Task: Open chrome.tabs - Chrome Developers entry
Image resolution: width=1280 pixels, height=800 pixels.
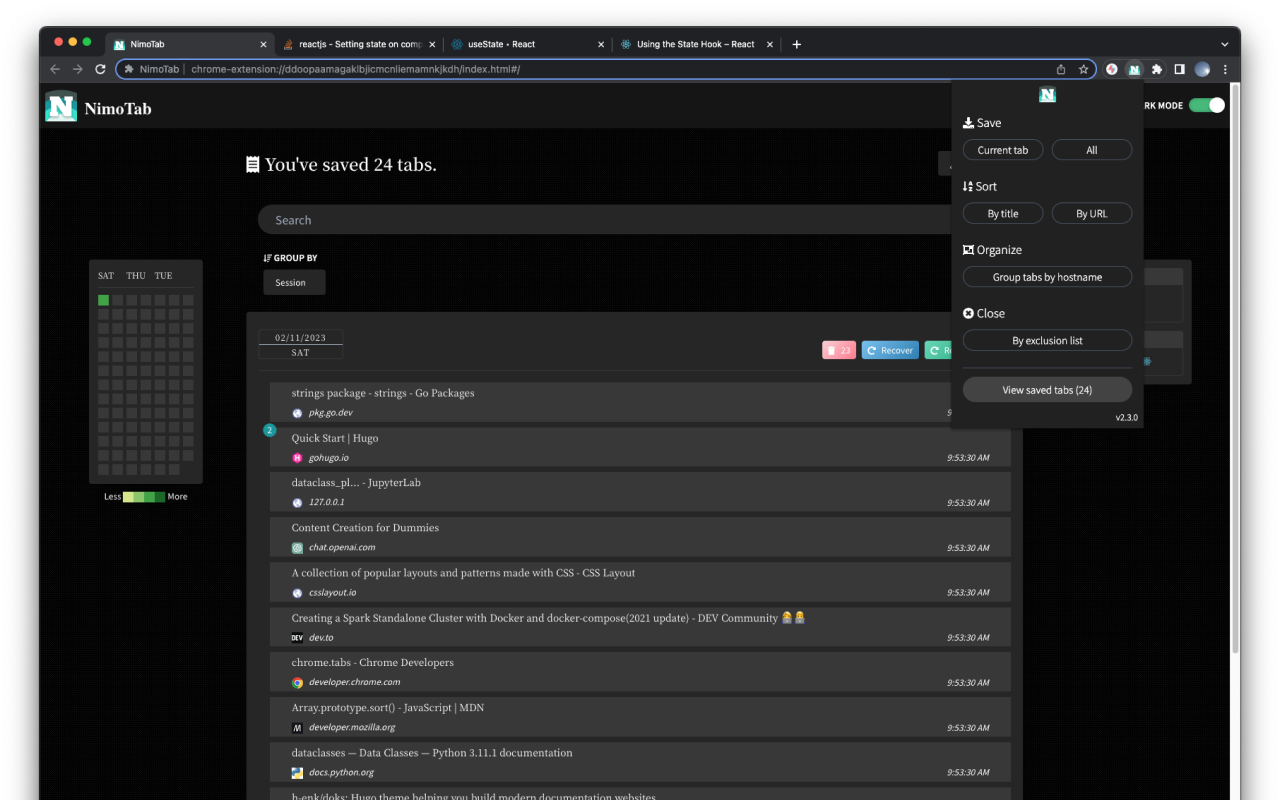Action: point(640,672)
